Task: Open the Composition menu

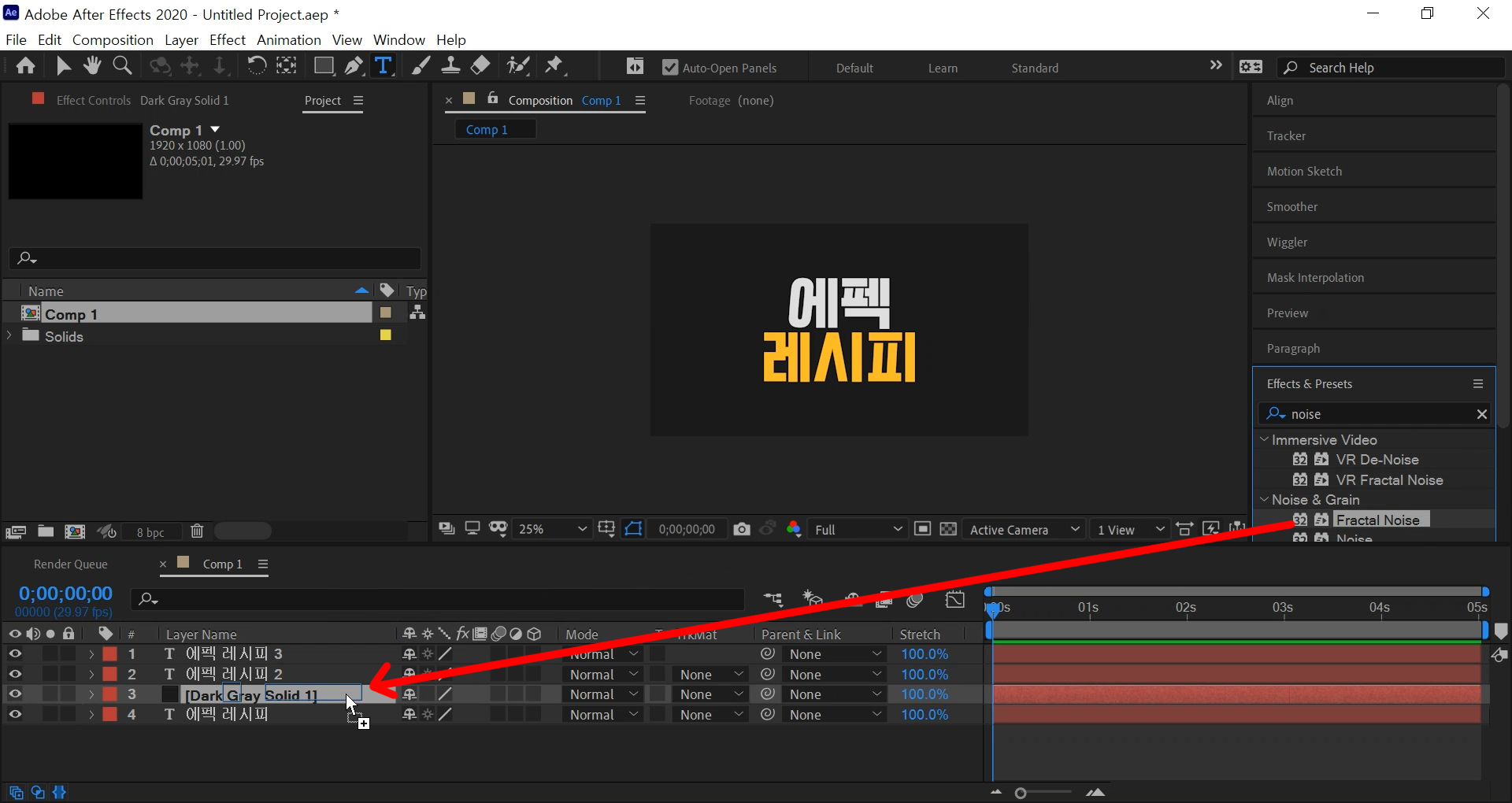Action: click(x=113, y=39)
